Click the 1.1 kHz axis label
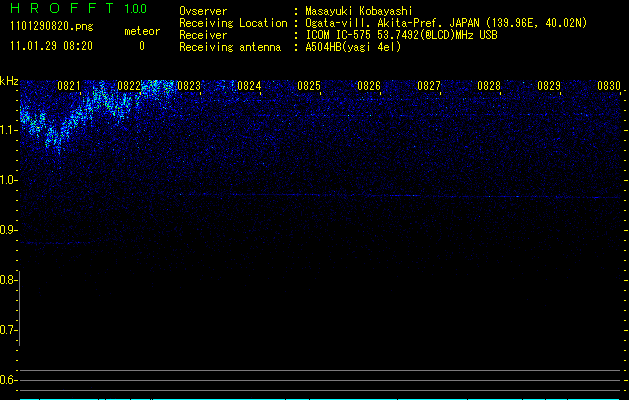The height and width of the screenshot is (400, 629). tap(8, 130)
